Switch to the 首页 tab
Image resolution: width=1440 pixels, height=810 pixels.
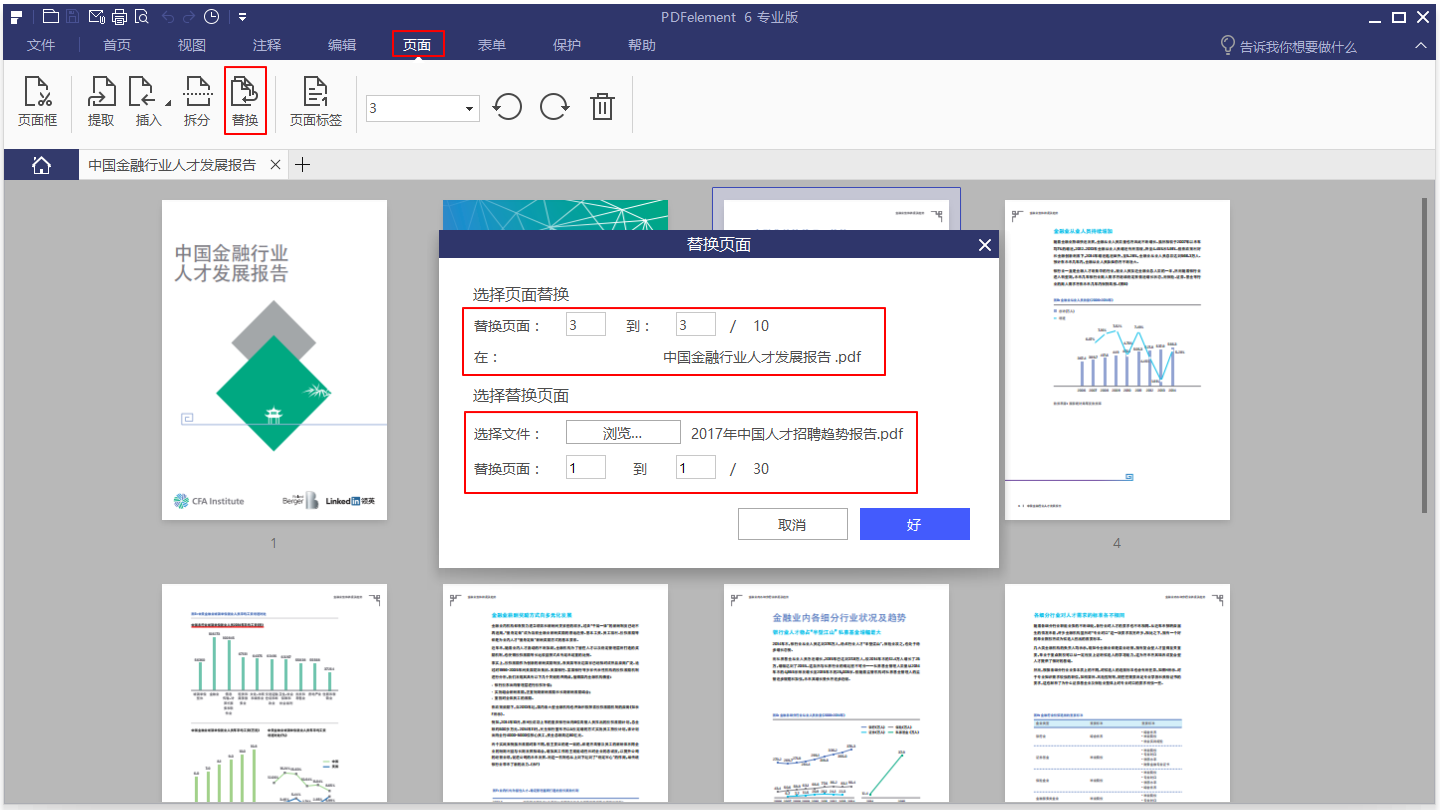(117, 45)
